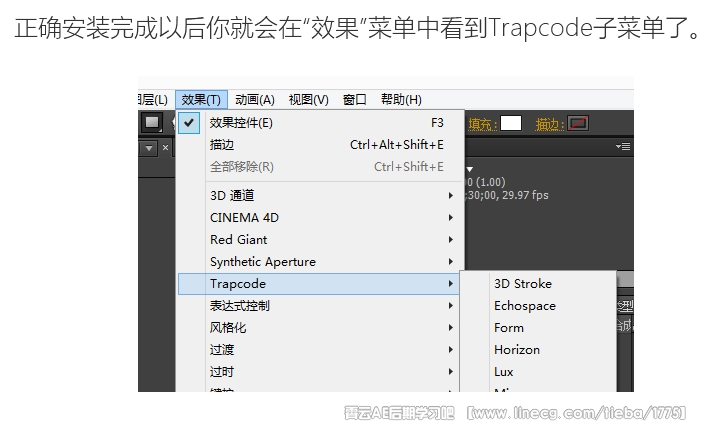Choose 描边 menu command
This screenshot has width=728, height=430.
[x=321, y=145]
